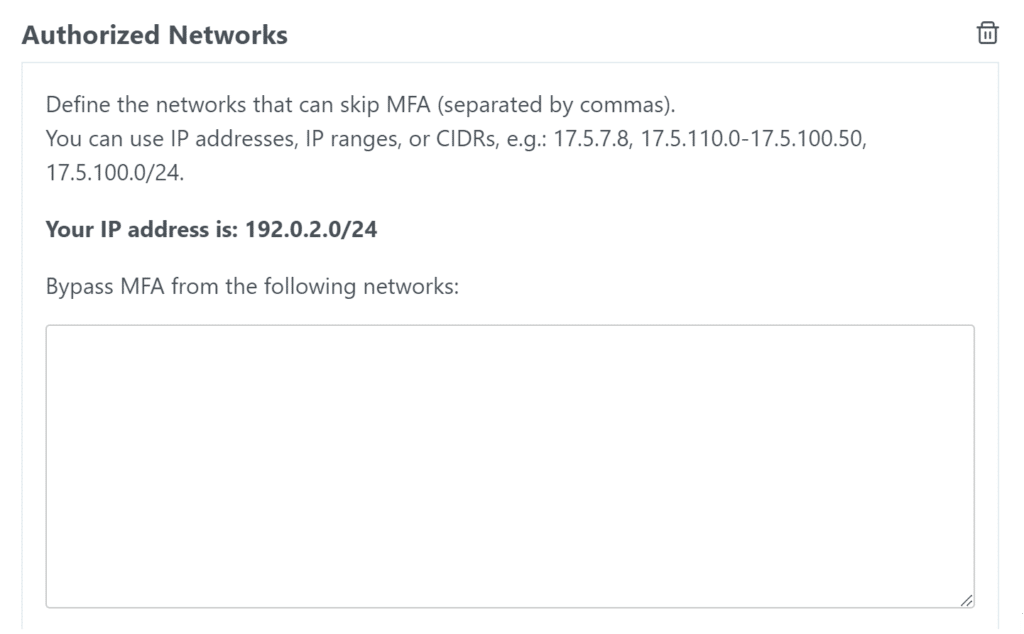
Task: Click the trash icon to delete Authorized Networks
Action: pos(986,33)
